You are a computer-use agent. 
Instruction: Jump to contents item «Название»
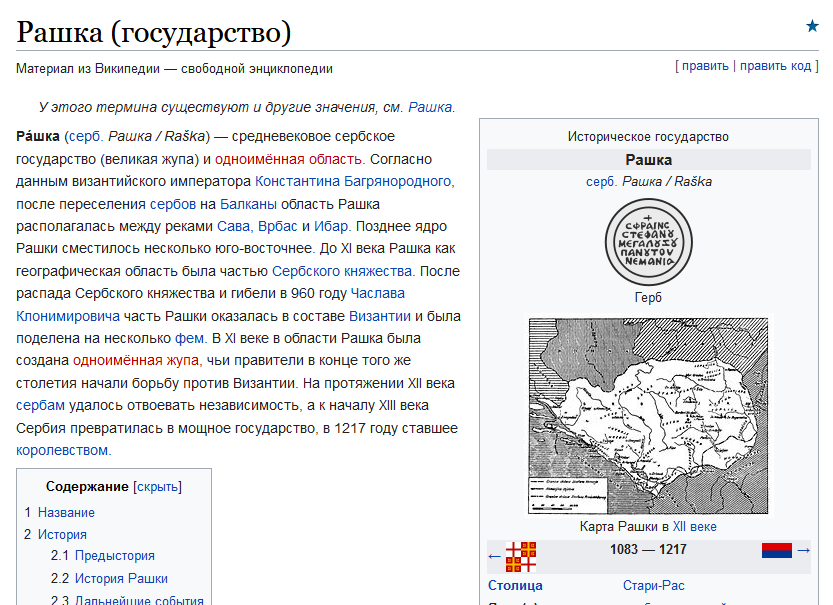click(x=66, y=513)
